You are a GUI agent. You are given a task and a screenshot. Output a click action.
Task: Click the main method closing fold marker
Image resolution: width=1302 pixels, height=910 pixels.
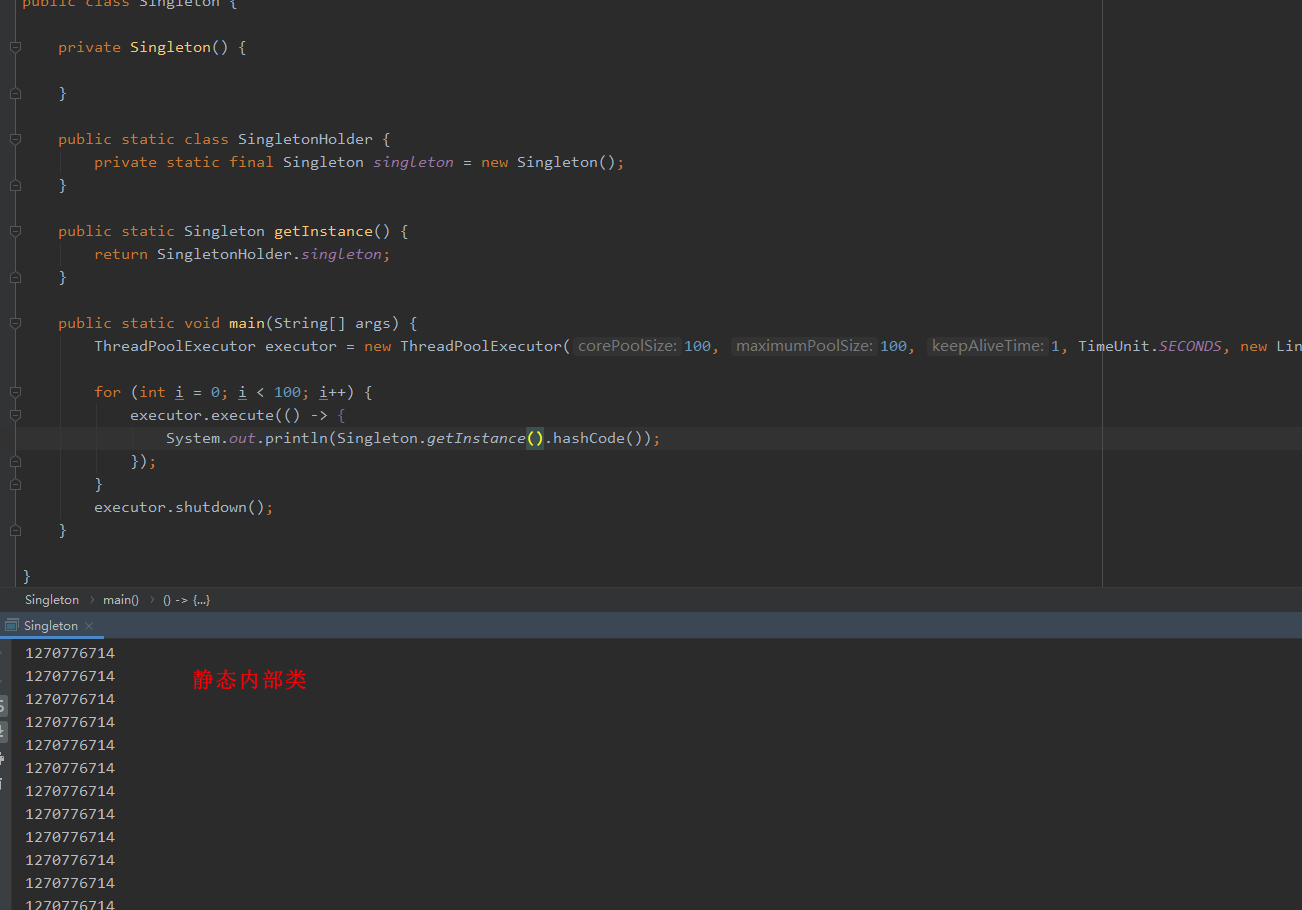click(15, 530)
